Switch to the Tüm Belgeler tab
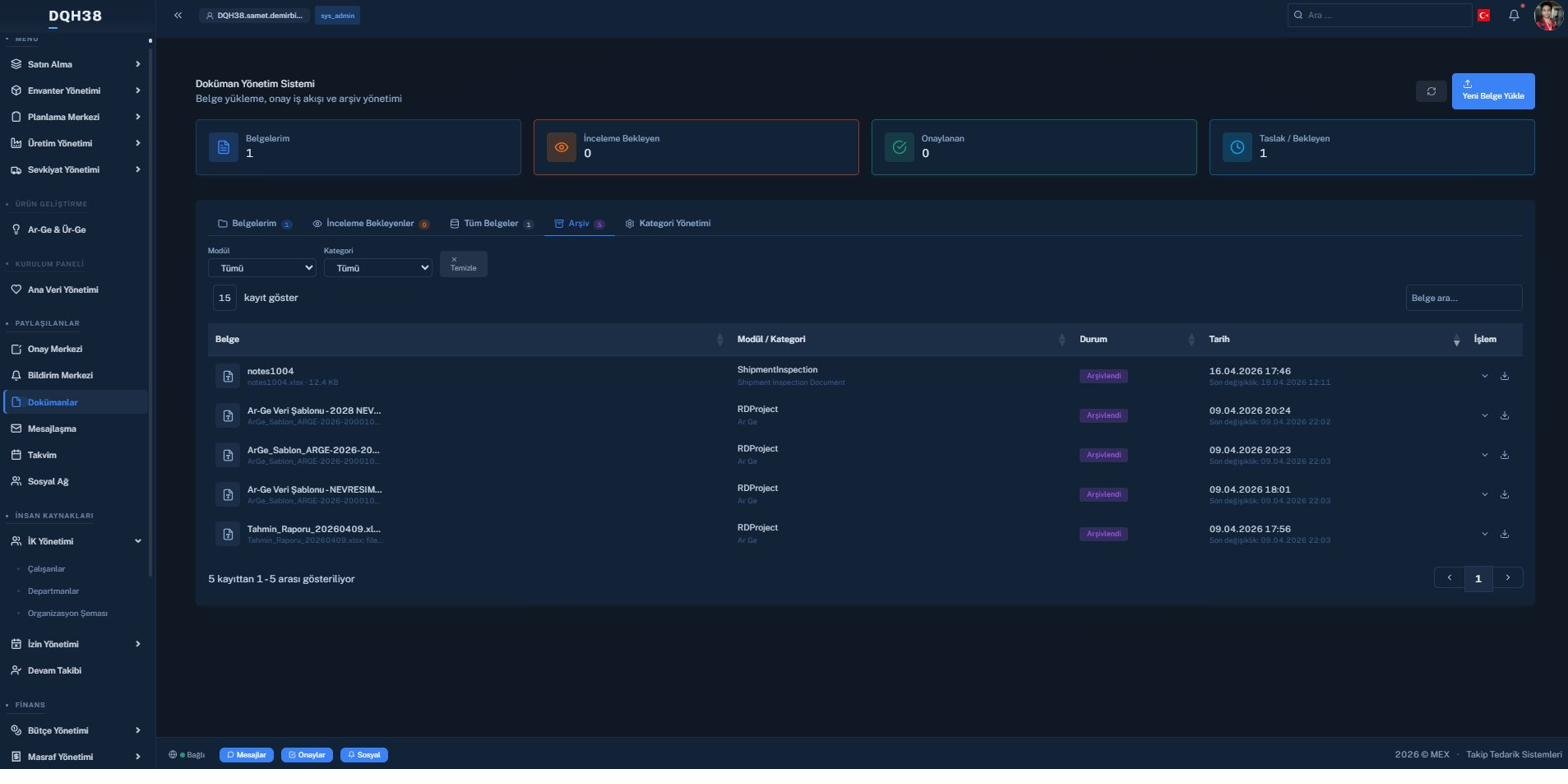 pos(491,224)
